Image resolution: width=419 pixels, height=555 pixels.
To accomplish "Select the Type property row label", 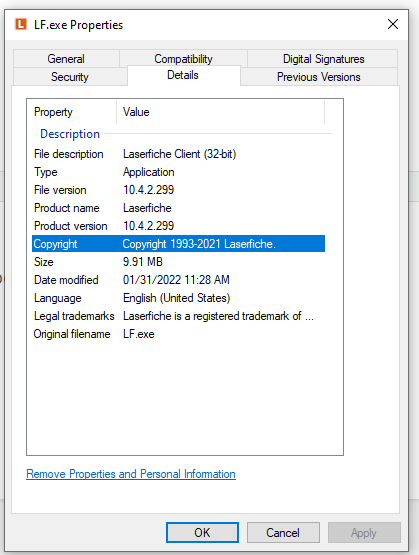I will [x=46, y=172].
